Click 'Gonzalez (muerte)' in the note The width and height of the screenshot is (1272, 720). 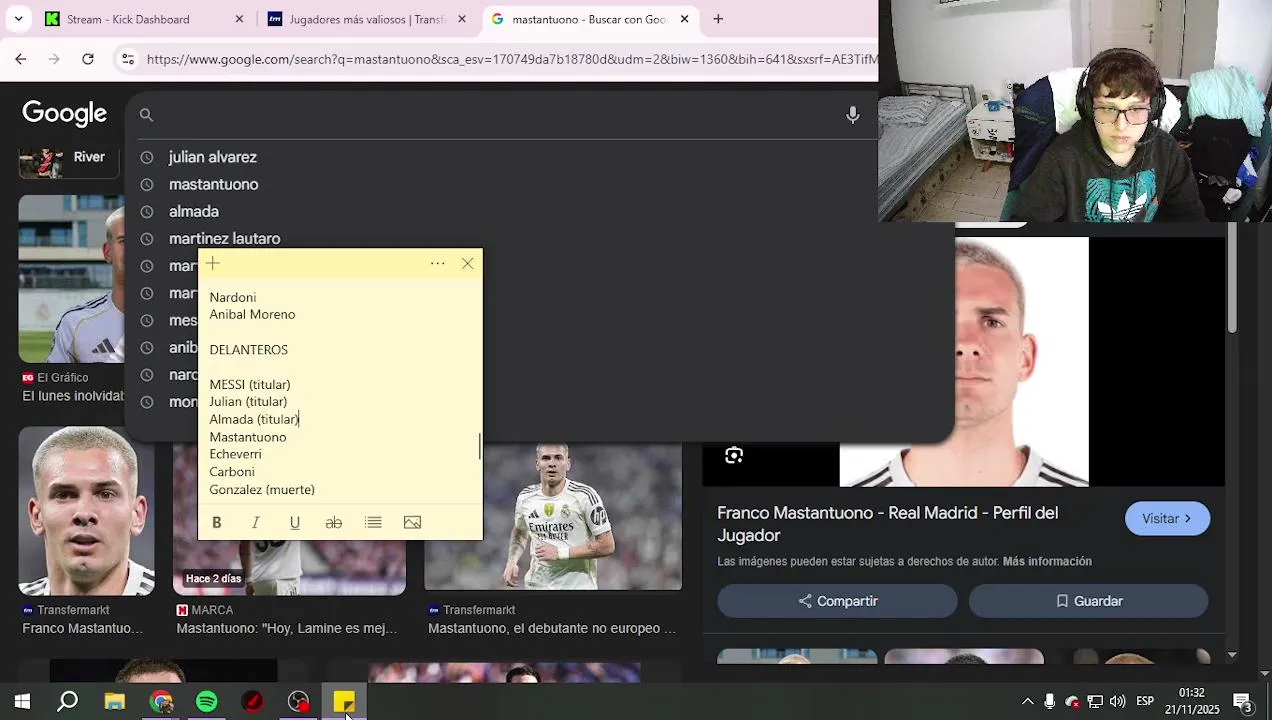[x=261, y=489]
